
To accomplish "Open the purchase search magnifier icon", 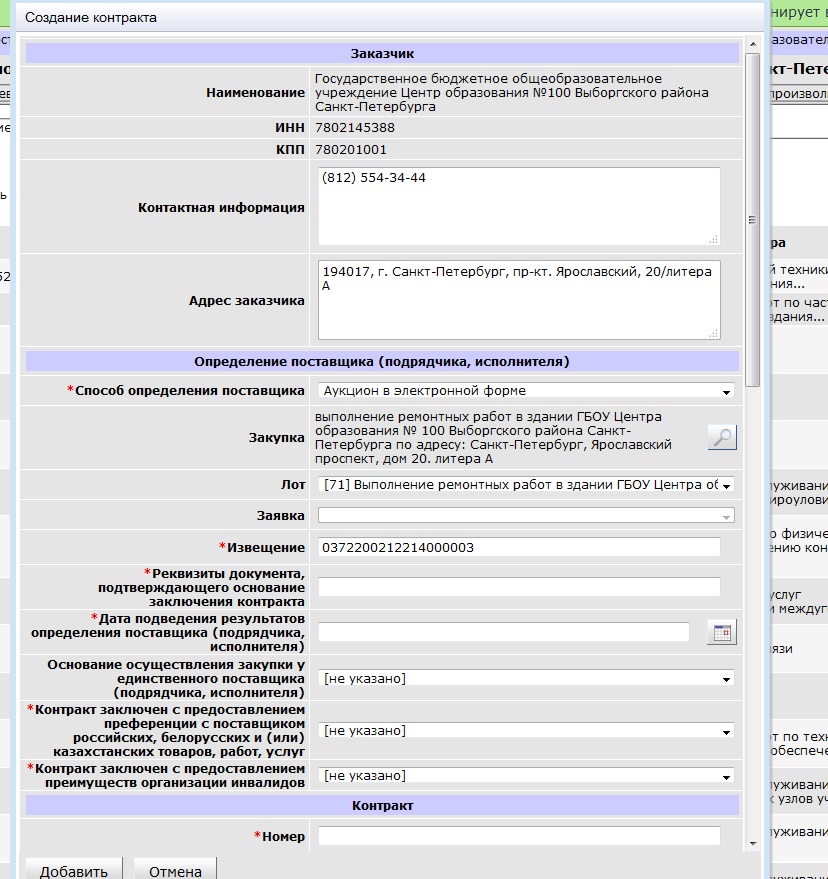I will pos(722,437).
